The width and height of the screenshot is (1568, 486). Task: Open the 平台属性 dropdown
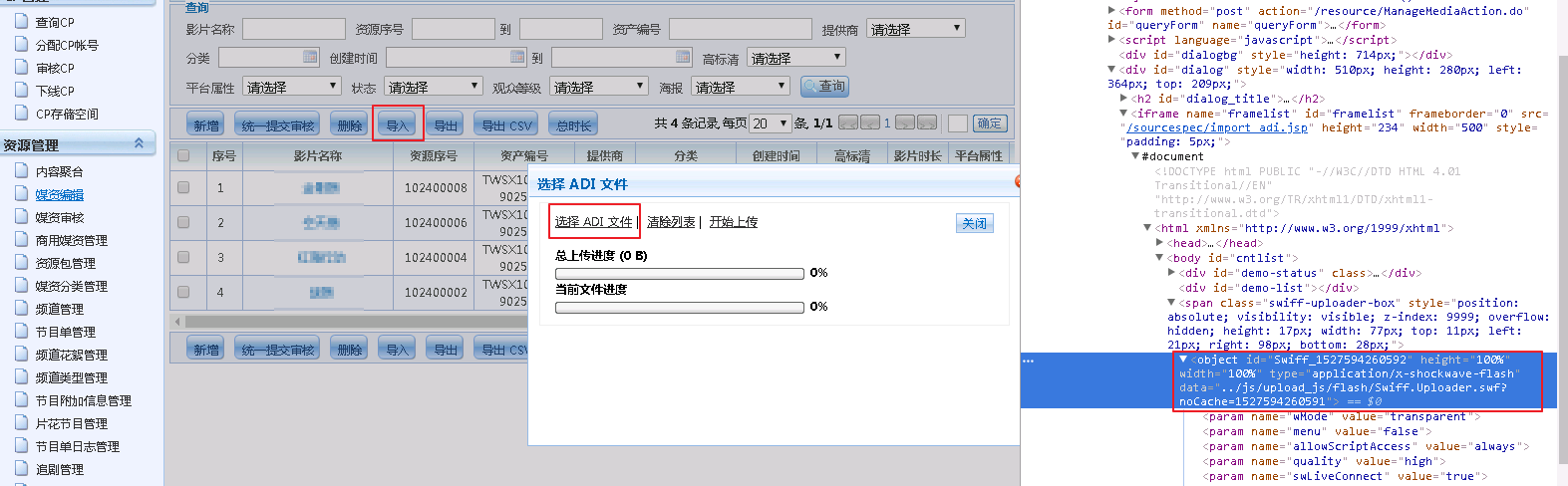pyautogui.click(x=291, y=87)
